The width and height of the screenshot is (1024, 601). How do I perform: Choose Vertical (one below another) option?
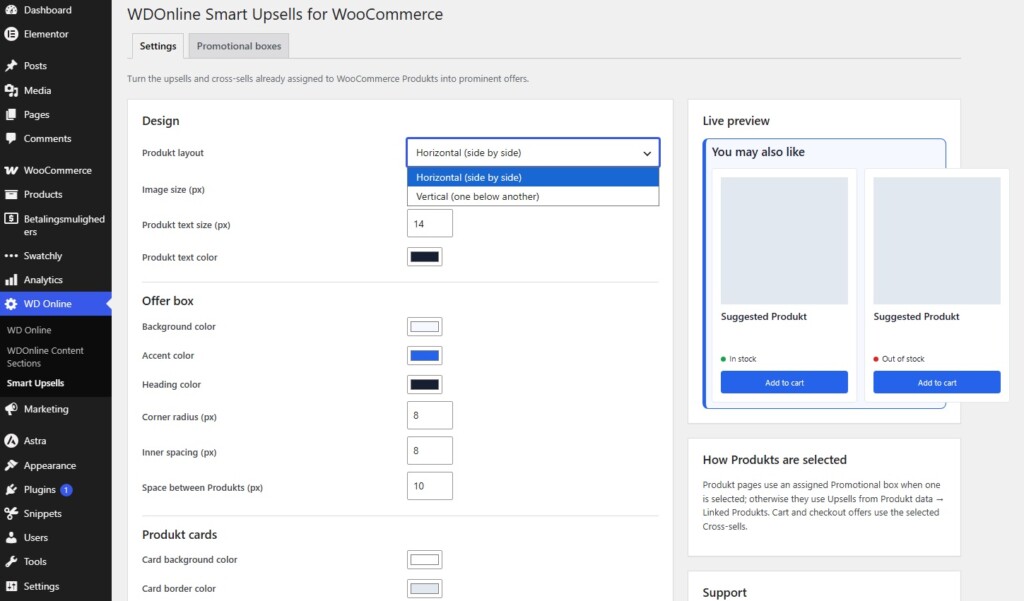pyautogui.click(x=533, y=197)
